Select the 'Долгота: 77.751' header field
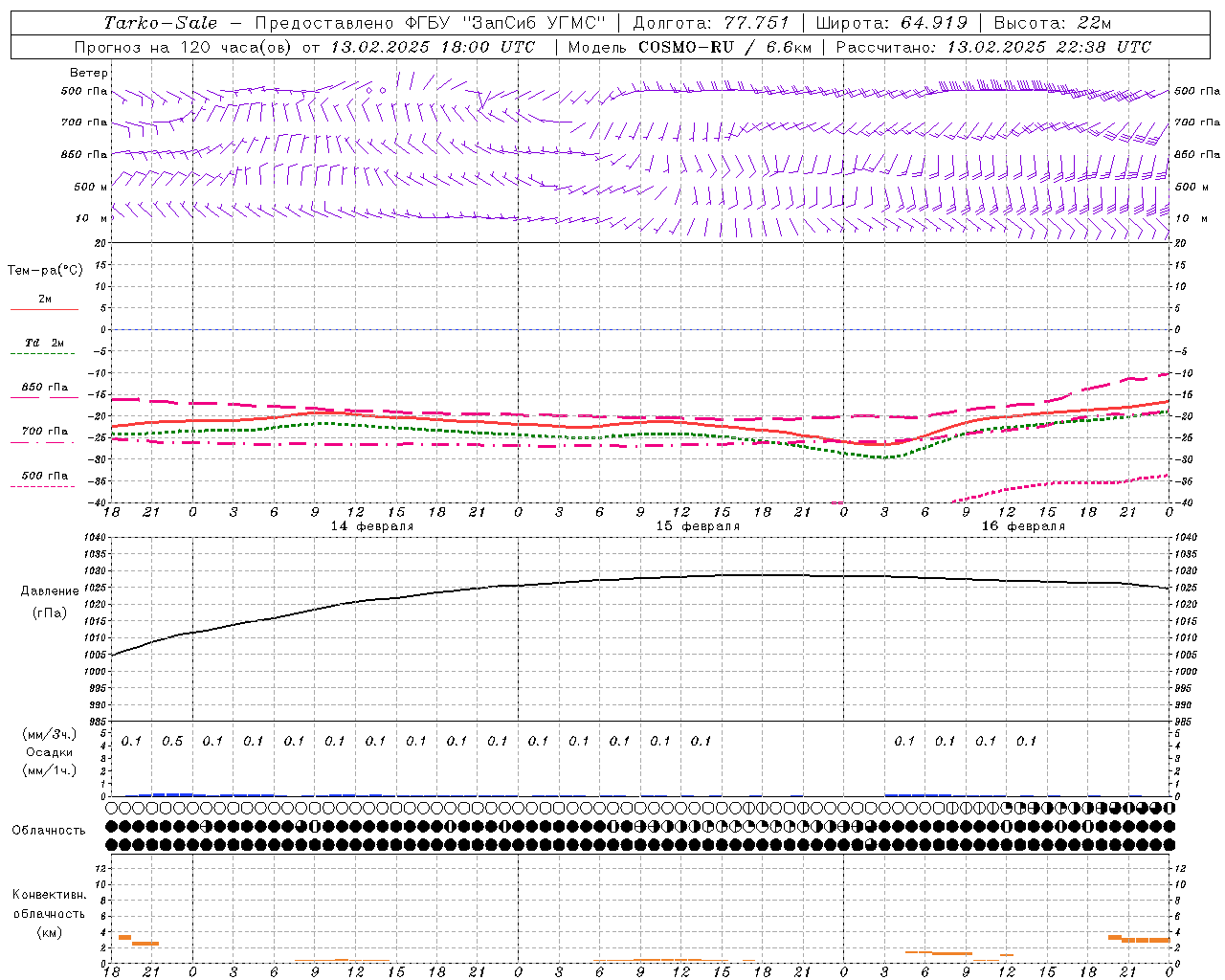Viewport: 1225px width, 980px height. click(x=711, y=23)
